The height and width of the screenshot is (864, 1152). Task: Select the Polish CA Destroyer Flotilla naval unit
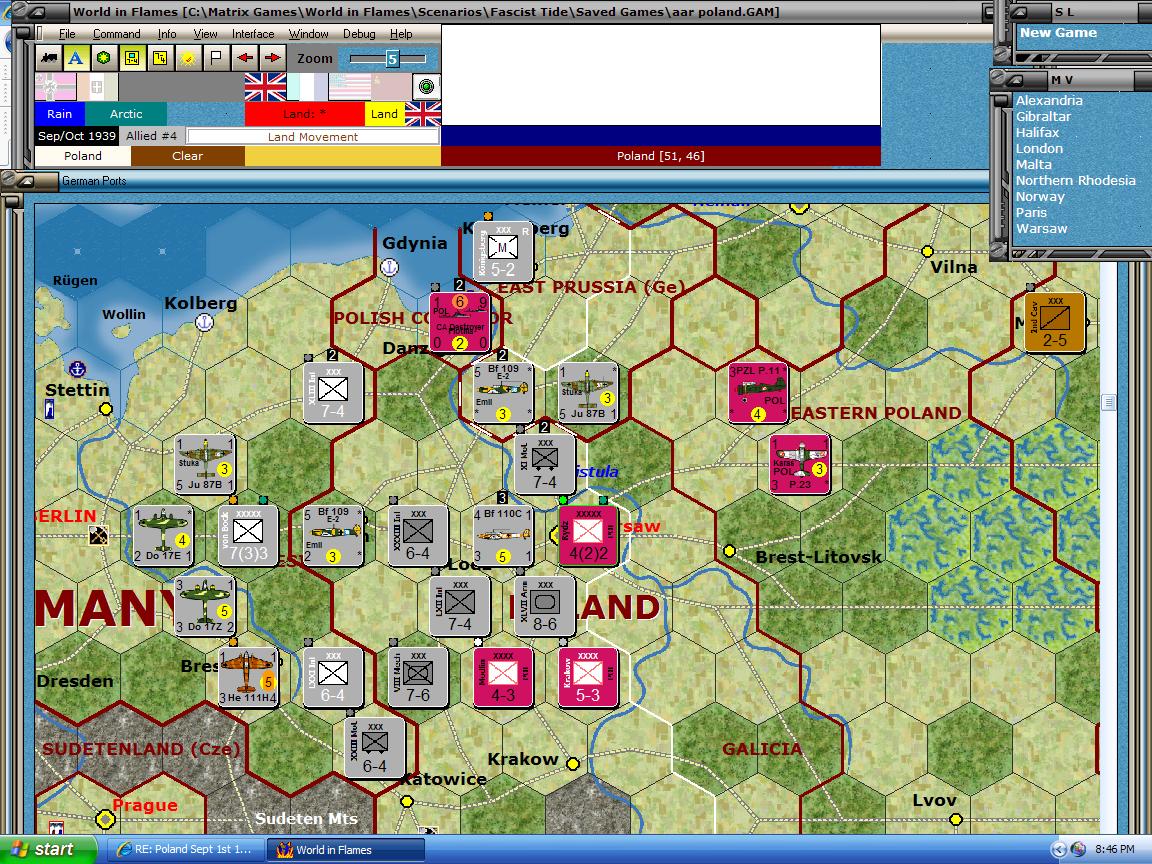pyautogui.click(x=460, y=322)
